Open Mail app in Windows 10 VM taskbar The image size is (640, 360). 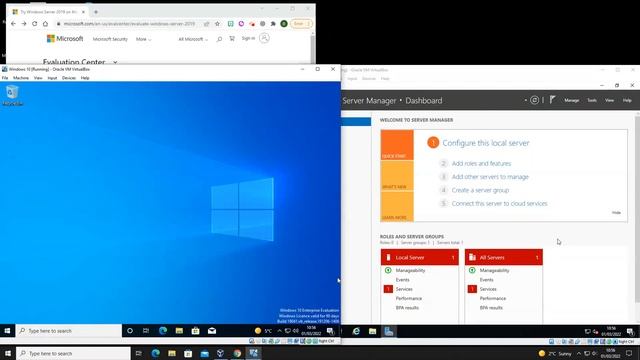[x=212, y=331]
